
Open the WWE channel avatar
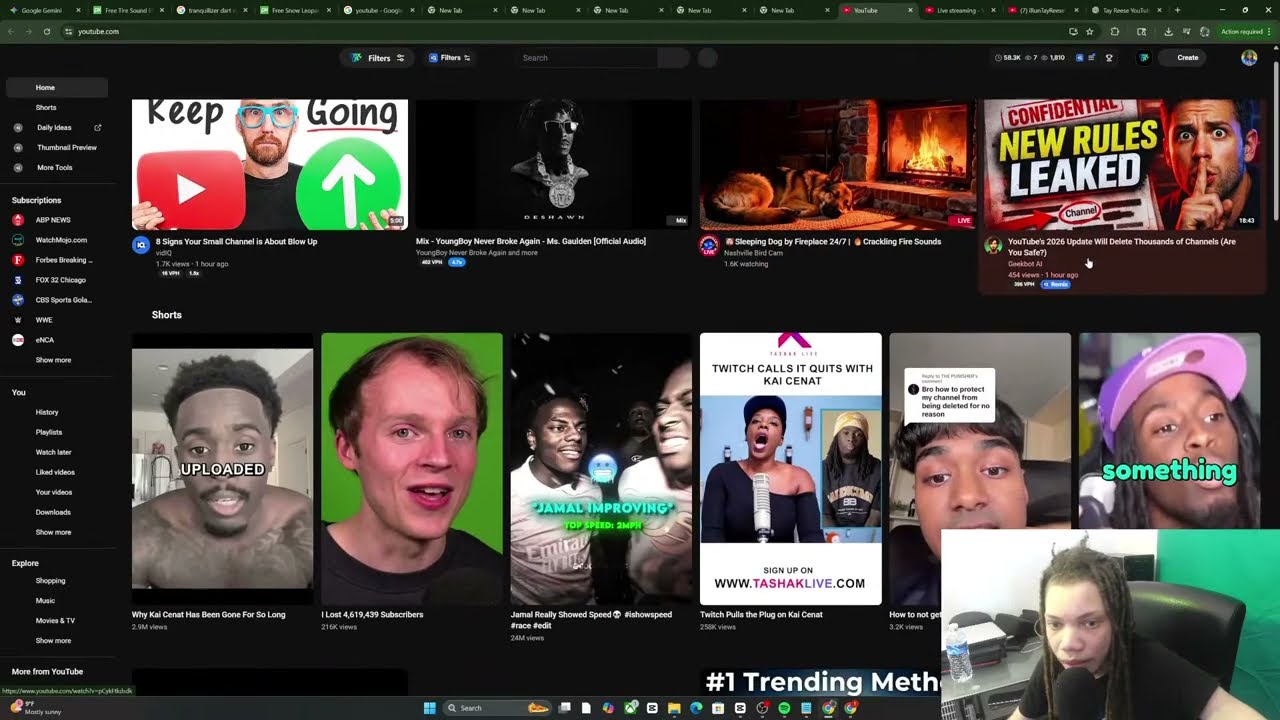17,320
